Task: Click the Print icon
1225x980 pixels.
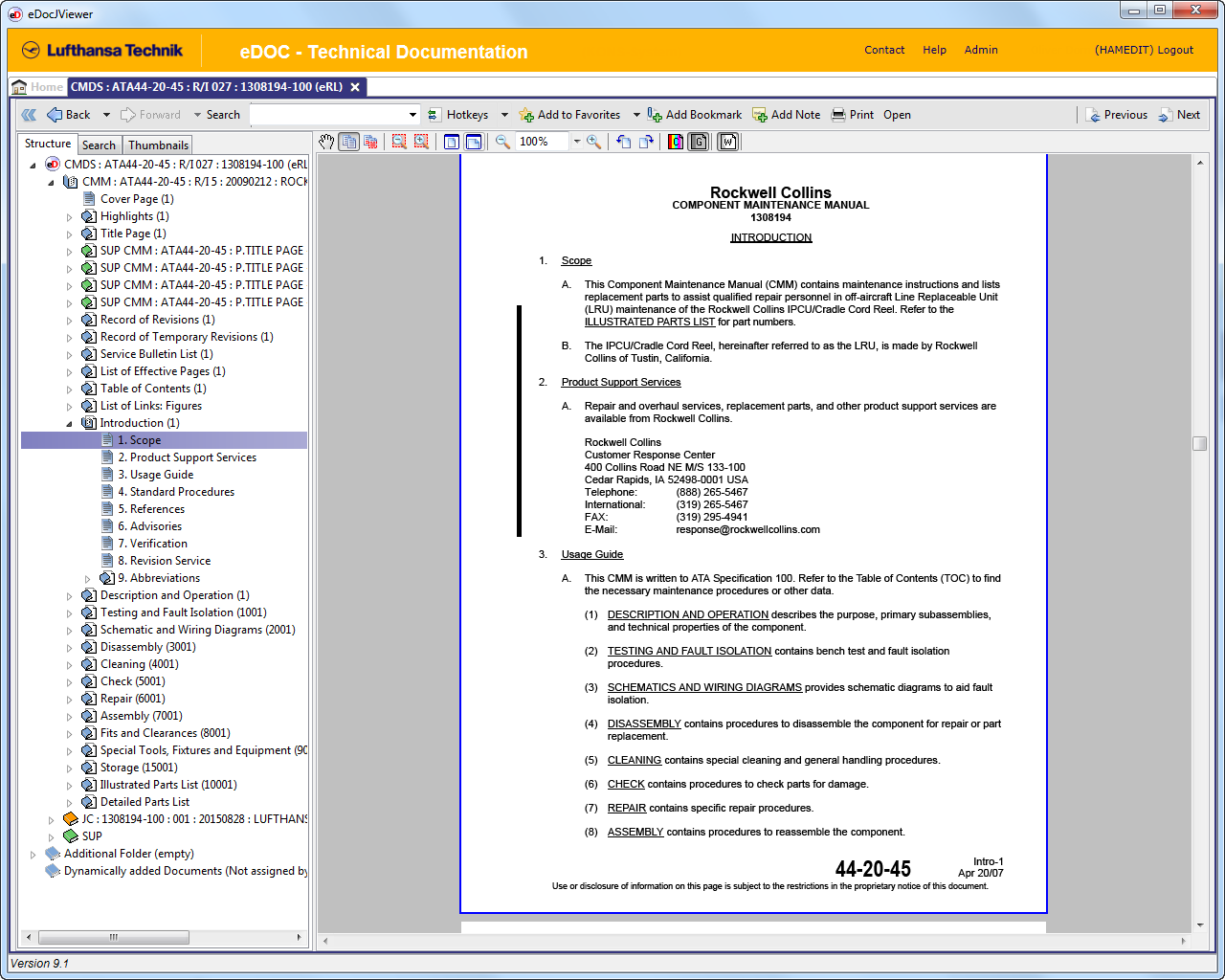Action: [x=838, y=115]
